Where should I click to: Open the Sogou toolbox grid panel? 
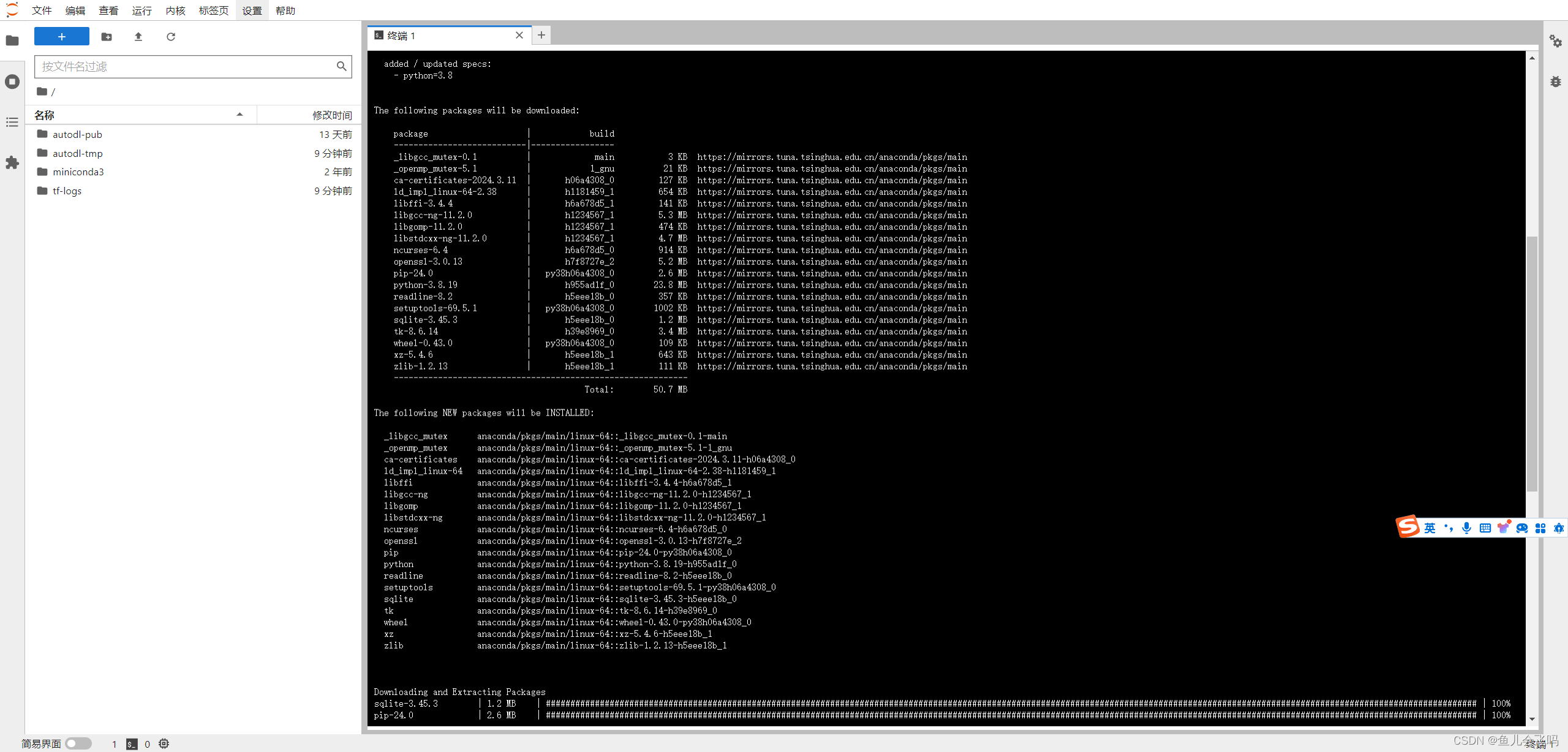(x=1541, y=528)
